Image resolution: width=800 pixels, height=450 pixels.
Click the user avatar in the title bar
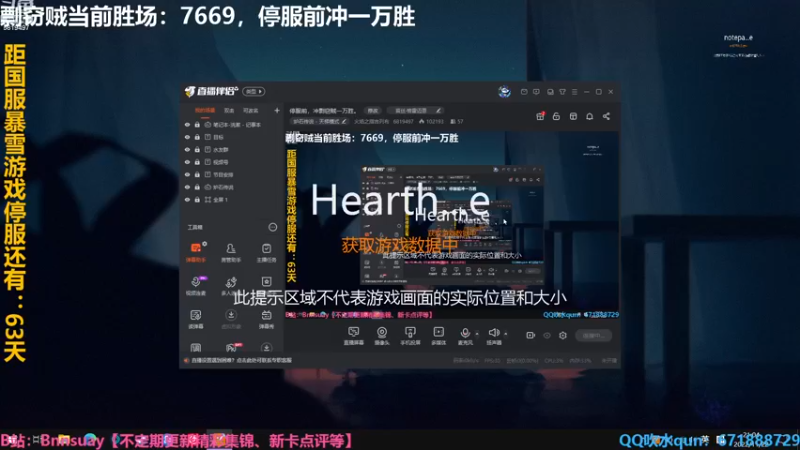coord(505,91)
